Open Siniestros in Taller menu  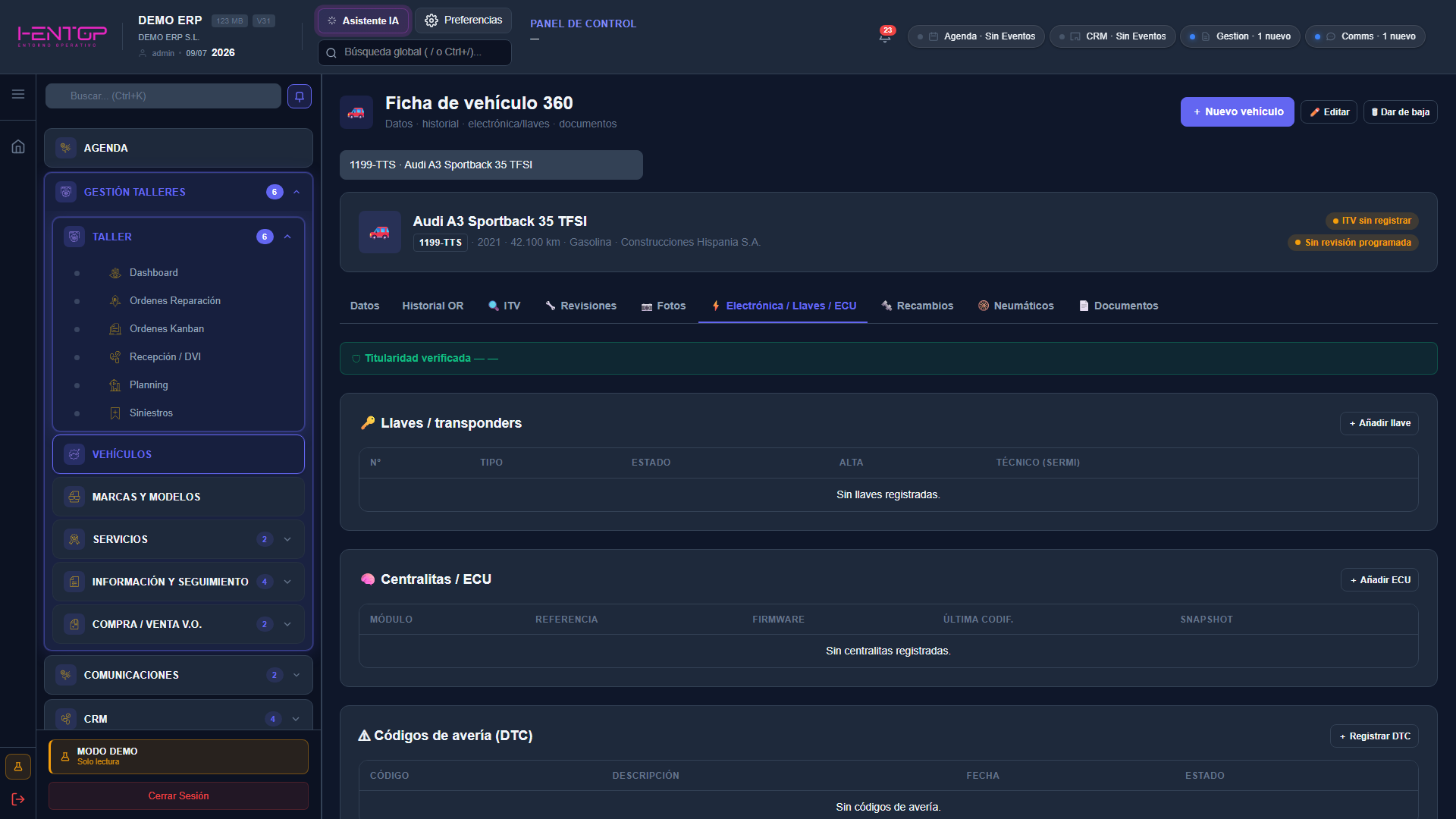[151, 413]
